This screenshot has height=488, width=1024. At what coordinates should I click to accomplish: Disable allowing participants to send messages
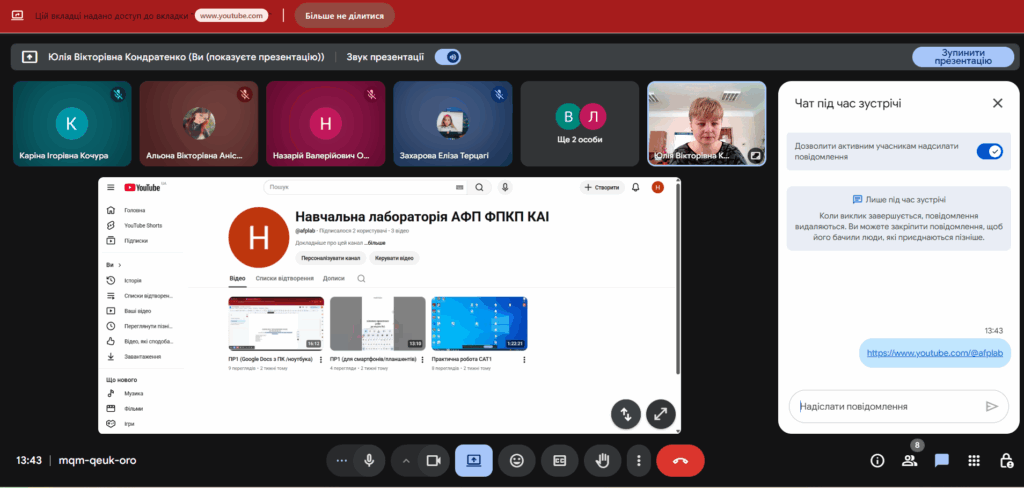[x=989, y=151]
